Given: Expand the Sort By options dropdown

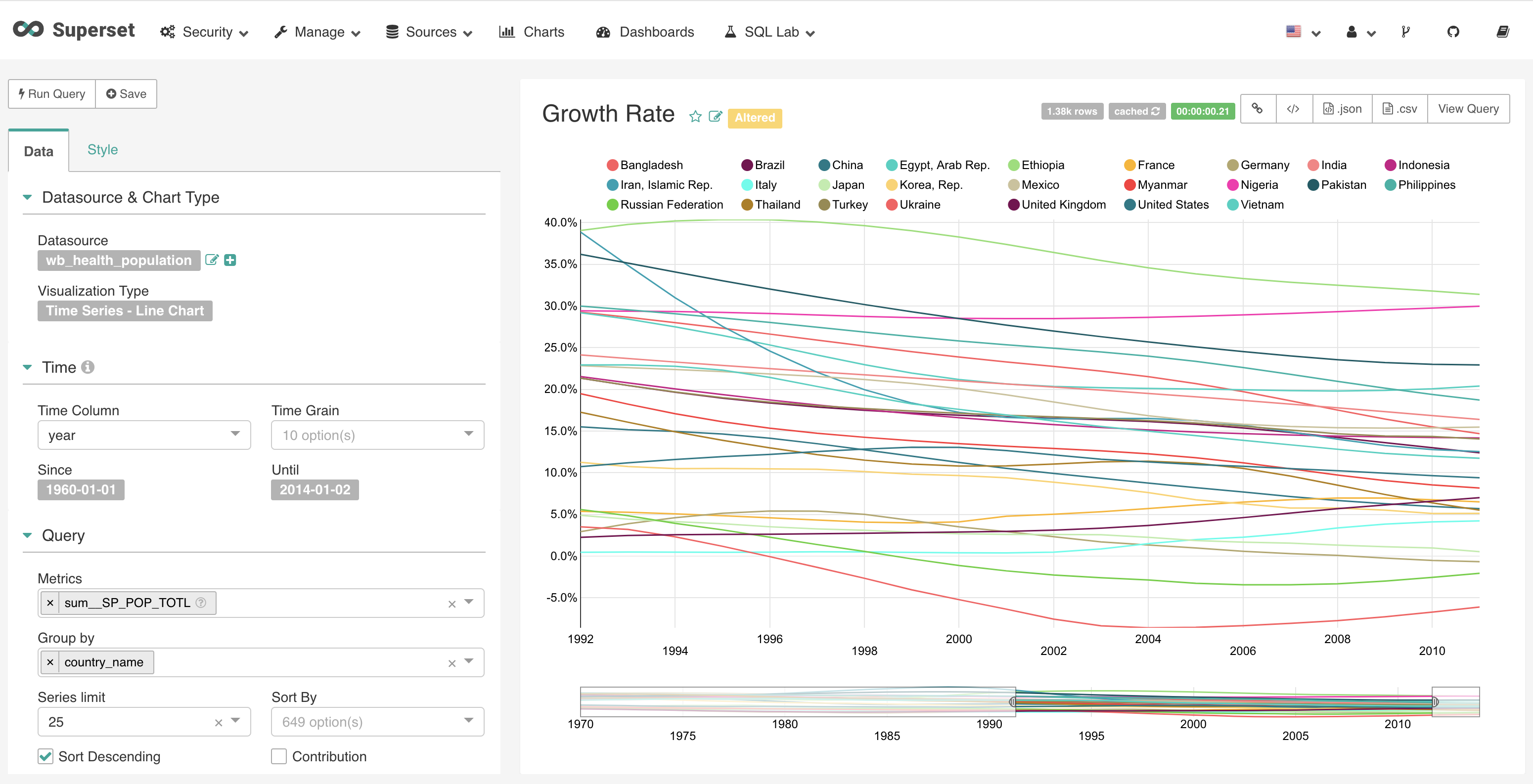Looking at the screenshot, I should tap(377, 722).
